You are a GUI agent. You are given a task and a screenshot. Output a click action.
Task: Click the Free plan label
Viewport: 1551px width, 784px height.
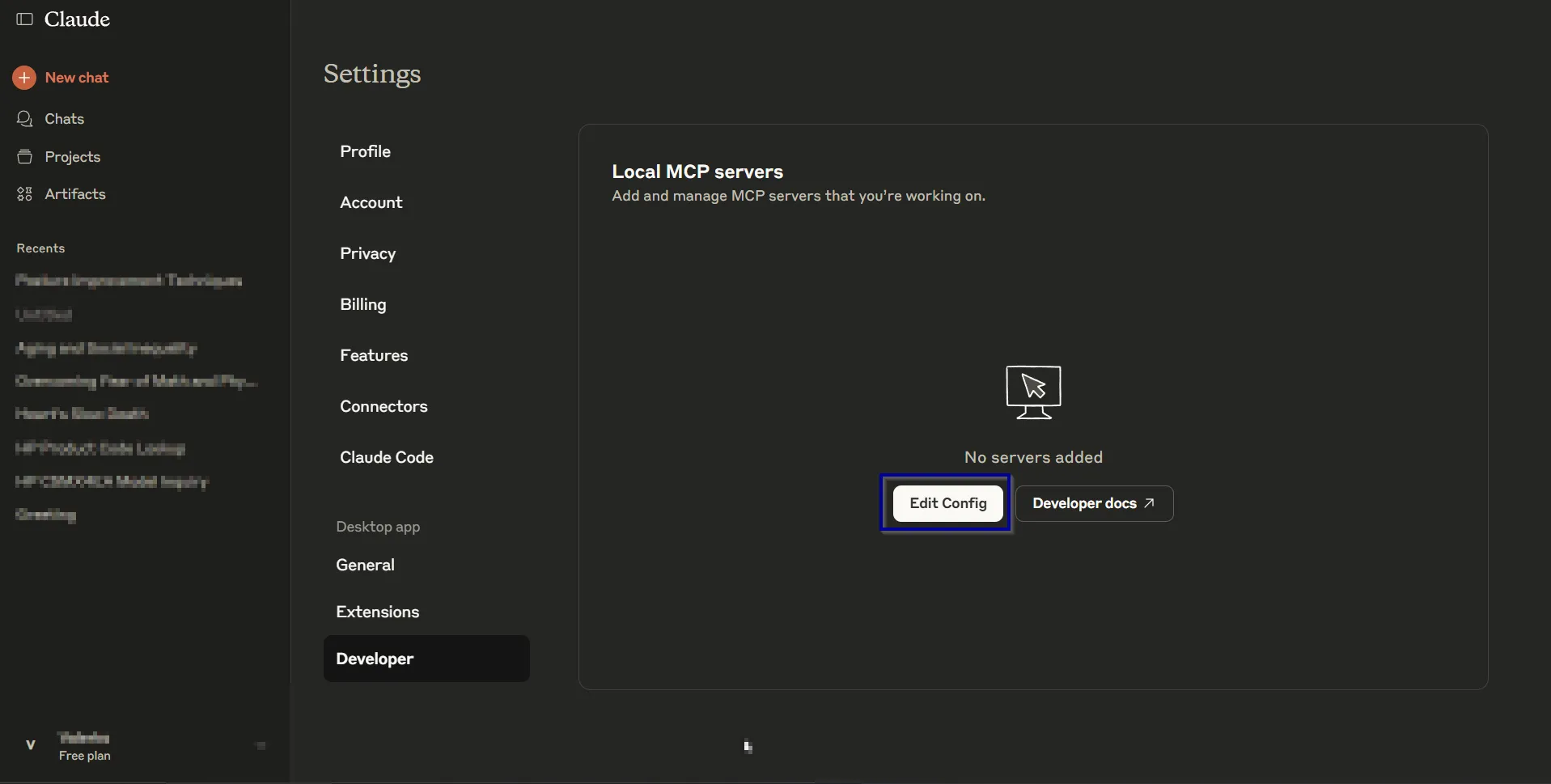[85, 756]
